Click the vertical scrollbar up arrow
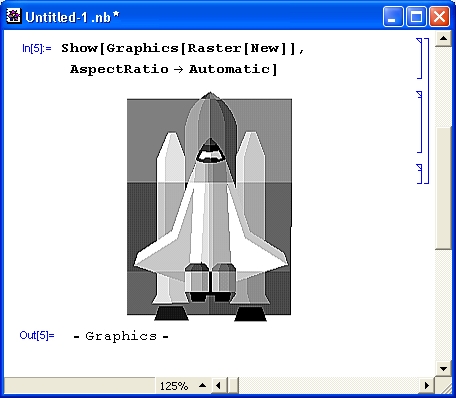Screen dimensions: 456x398 tap(443, 38)
